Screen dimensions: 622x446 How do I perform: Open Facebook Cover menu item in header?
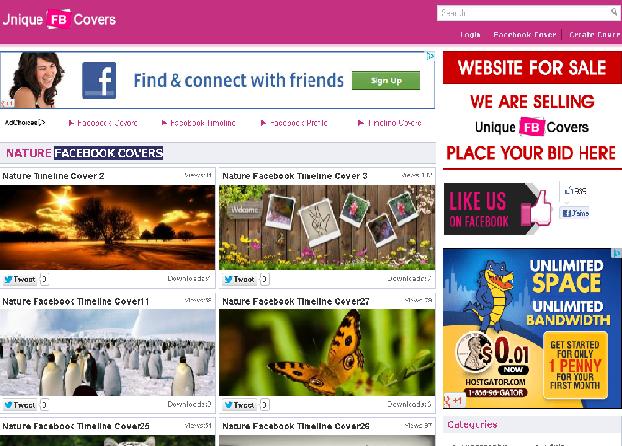click(525, 35)
